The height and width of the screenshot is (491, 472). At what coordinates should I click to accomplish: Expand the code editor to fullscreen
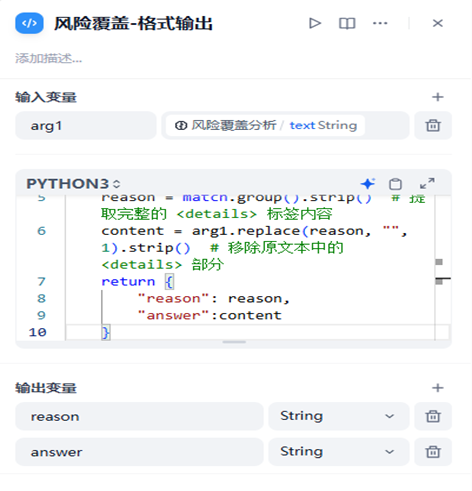pos(427,184)
